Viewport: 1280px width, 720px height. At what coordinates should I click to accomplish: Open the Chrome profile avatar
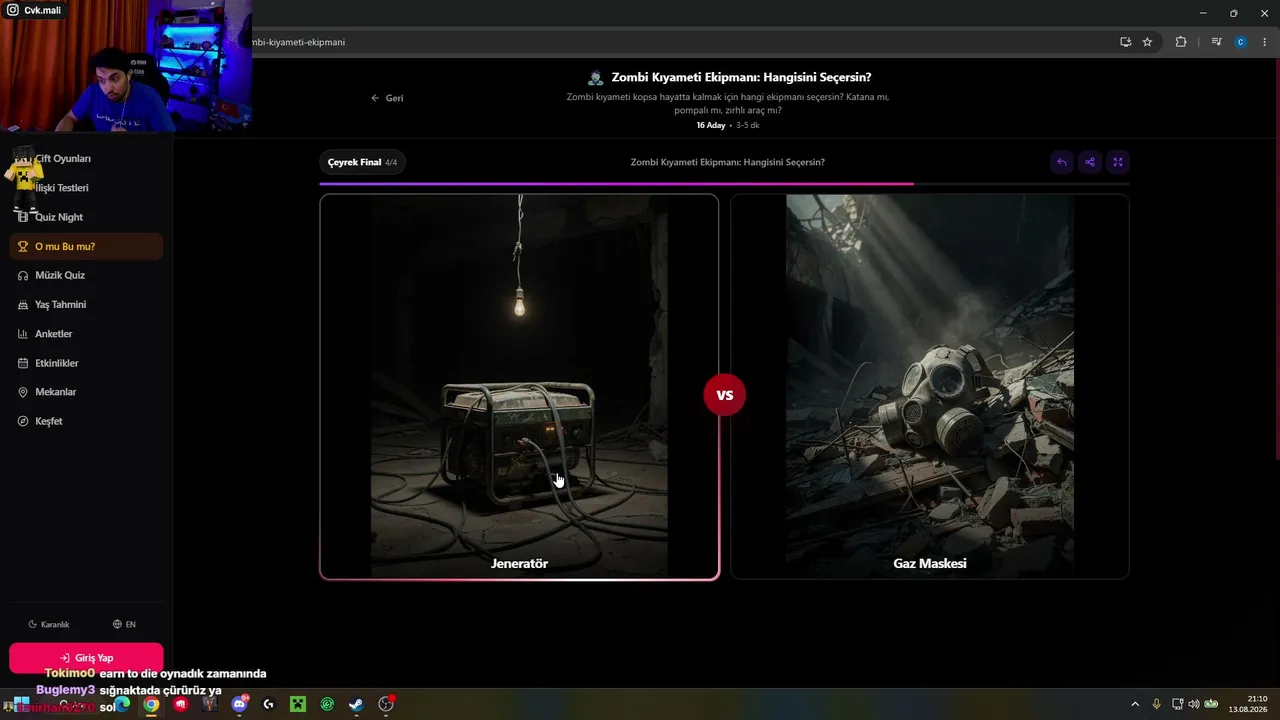(1241, 42)
